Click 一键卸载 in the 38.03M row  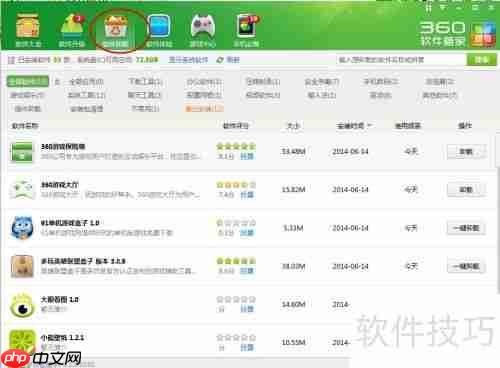click(466, 266)
